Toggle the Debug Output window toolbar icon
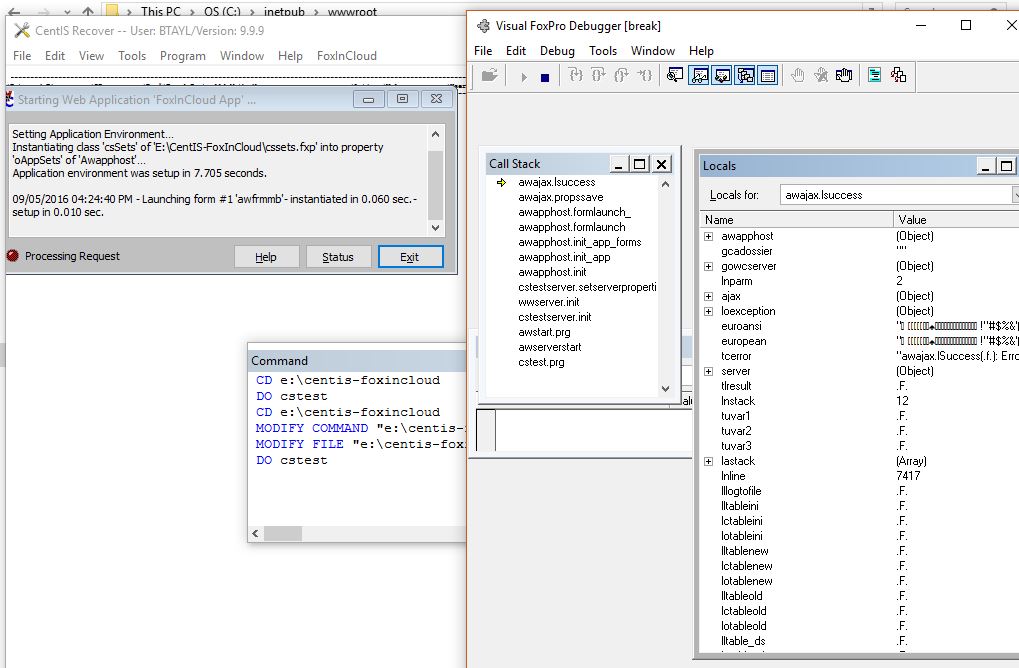 coord(767,75)
